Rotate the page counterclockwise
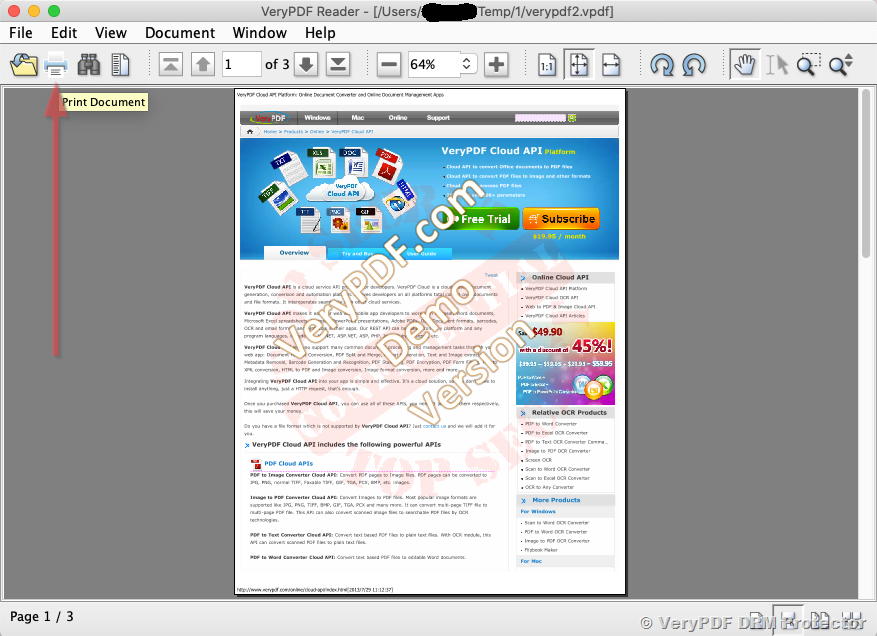 694,65
